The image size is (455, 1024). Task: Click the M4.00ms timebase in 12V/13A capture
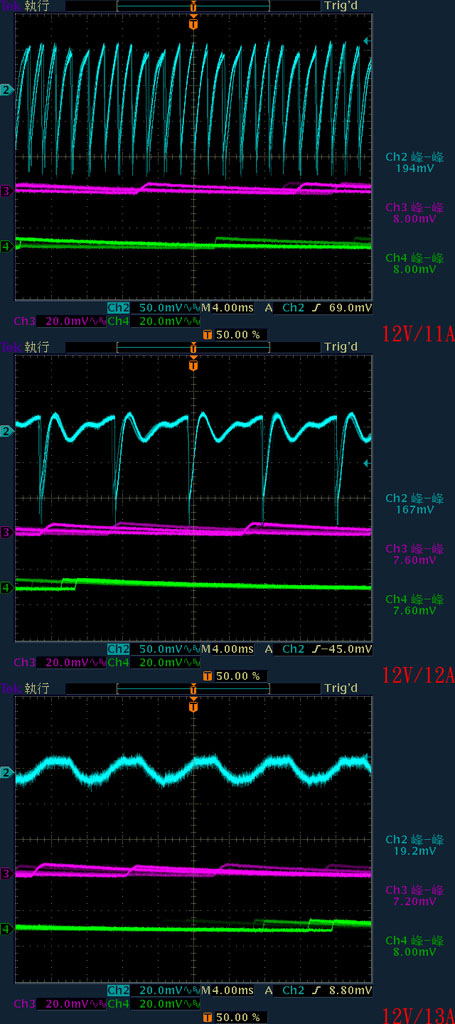click(227, 991)
